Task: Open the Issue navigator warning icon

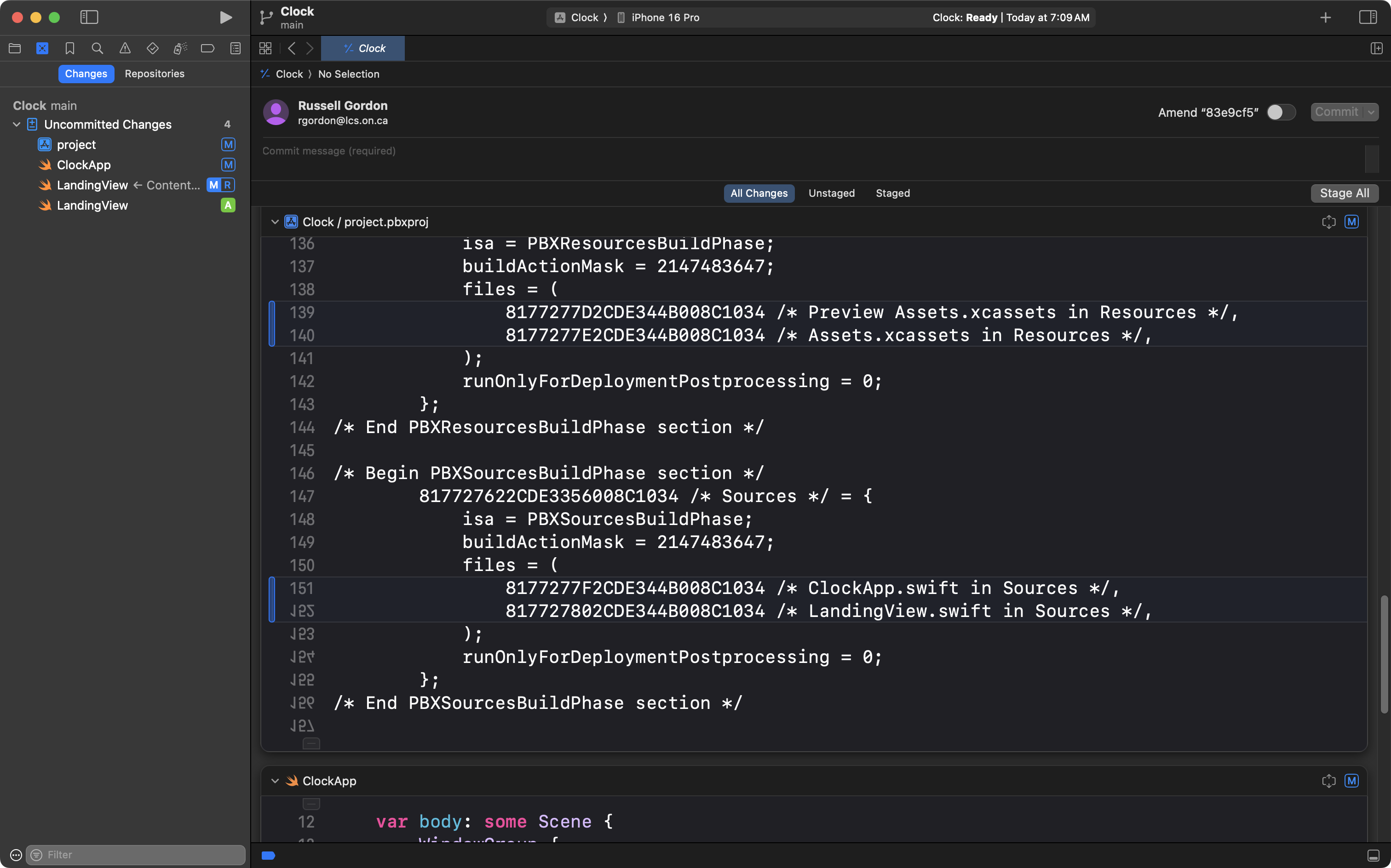Action: [125, 48]
